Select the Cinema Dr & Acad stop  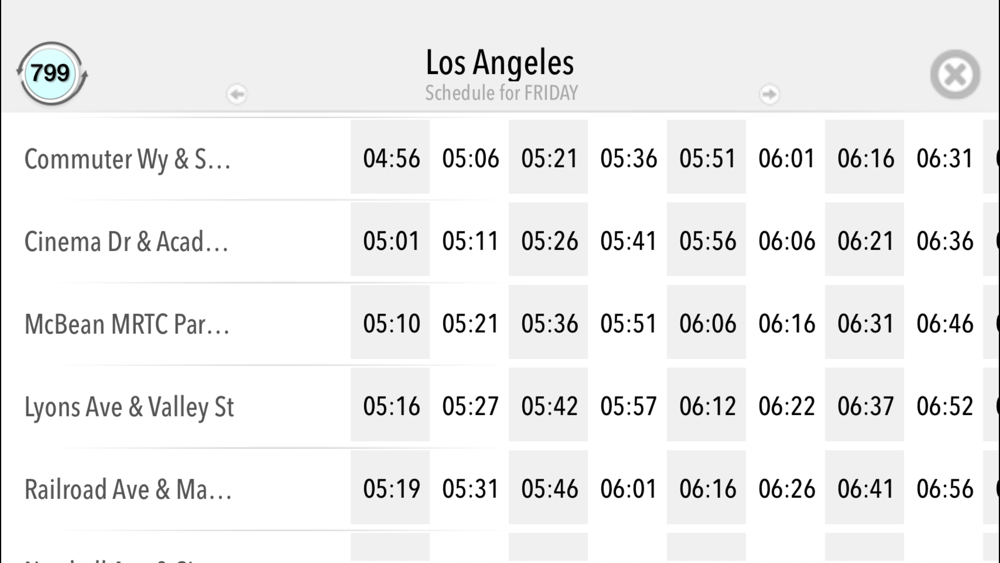[x=127, y=242]
